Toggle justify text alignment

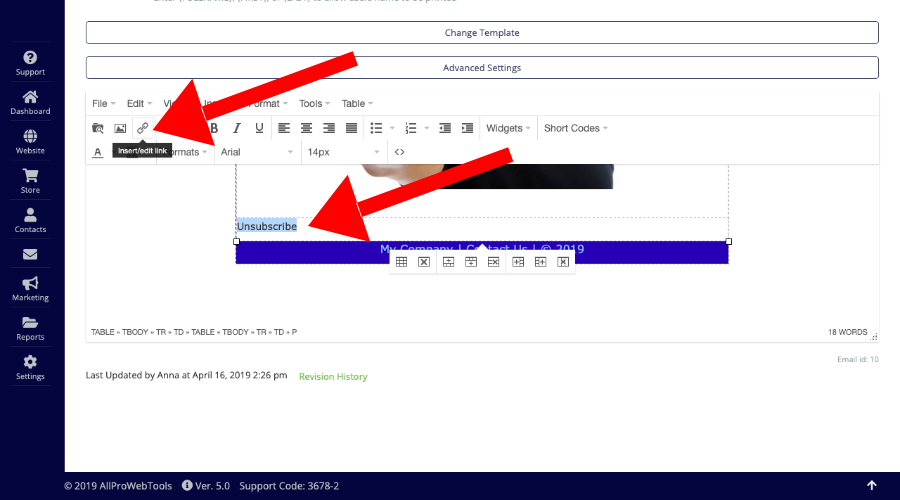pos(351,128)
